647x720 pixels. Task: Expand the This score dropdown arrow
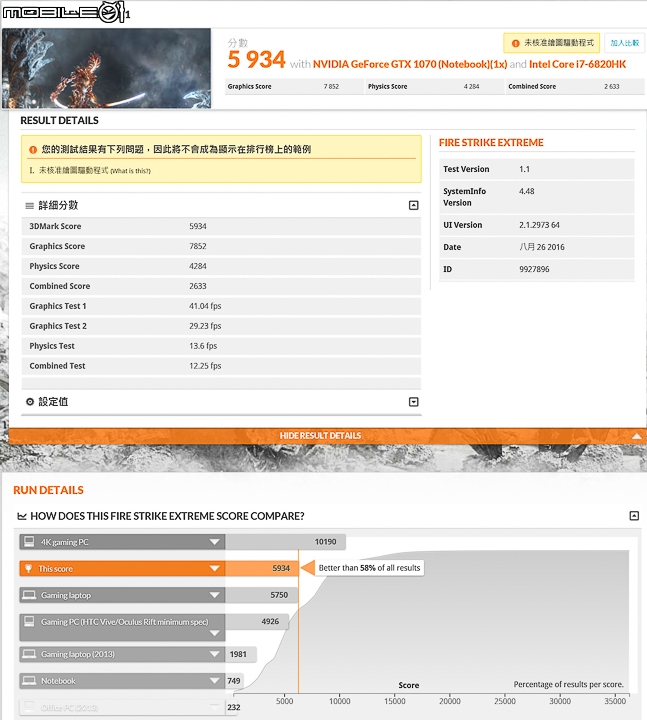tap(214, 568)
